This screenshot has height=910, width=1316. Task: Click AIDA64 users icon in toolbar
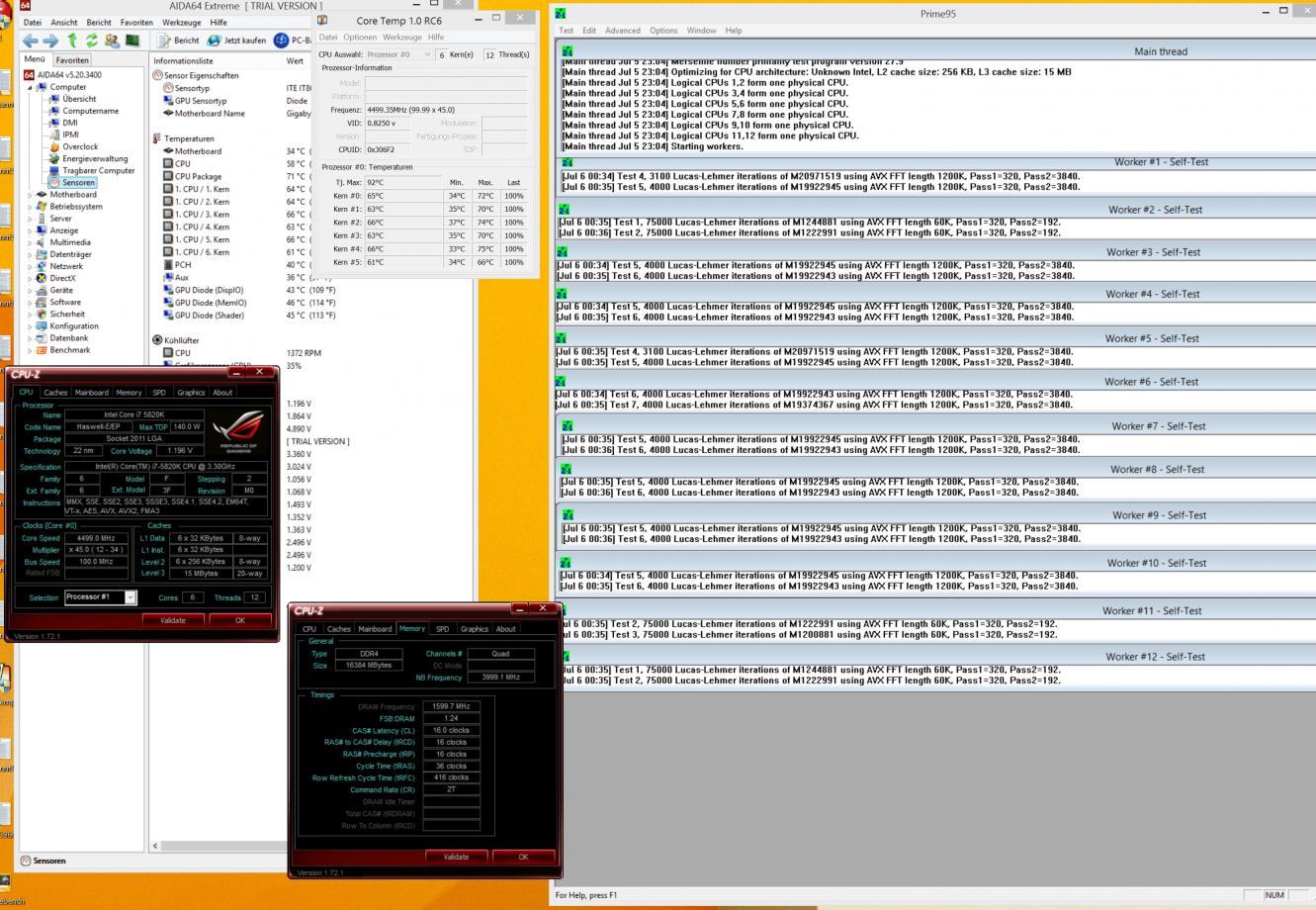coord(111,41)
